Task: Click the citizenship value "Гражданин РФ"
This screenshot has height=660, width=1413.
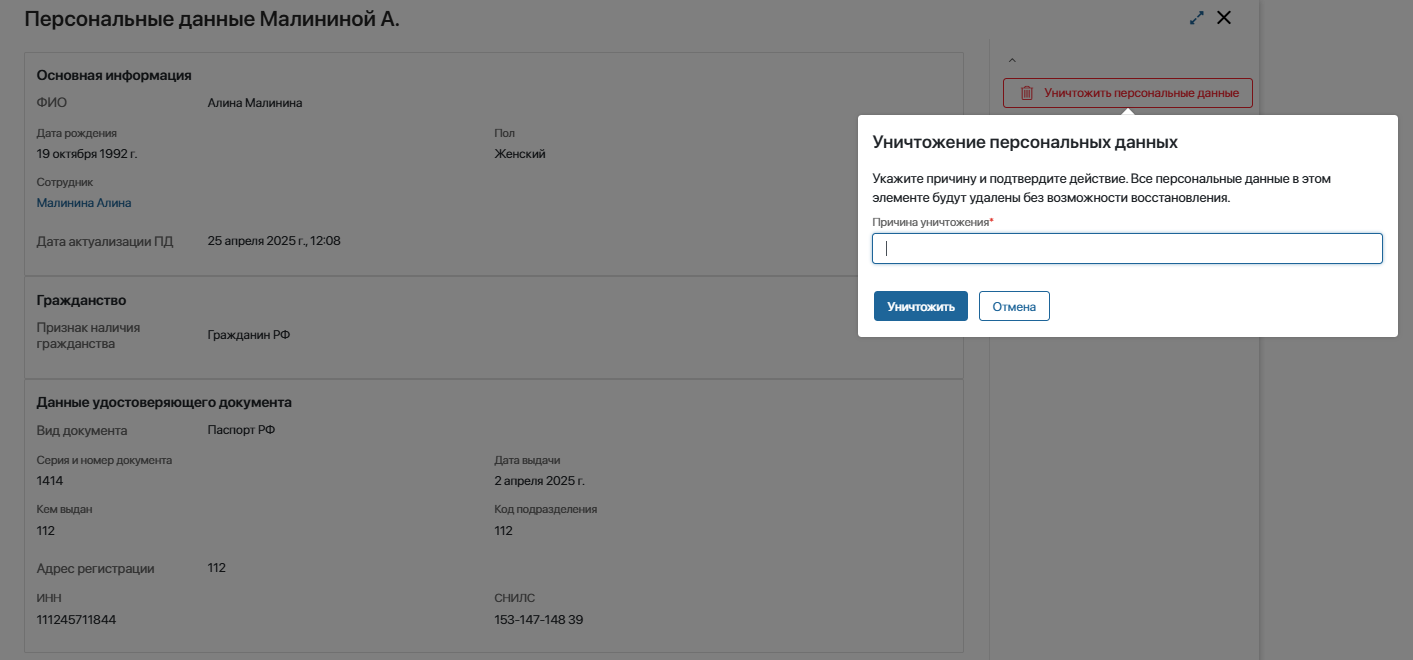Action: coord(249,335)
